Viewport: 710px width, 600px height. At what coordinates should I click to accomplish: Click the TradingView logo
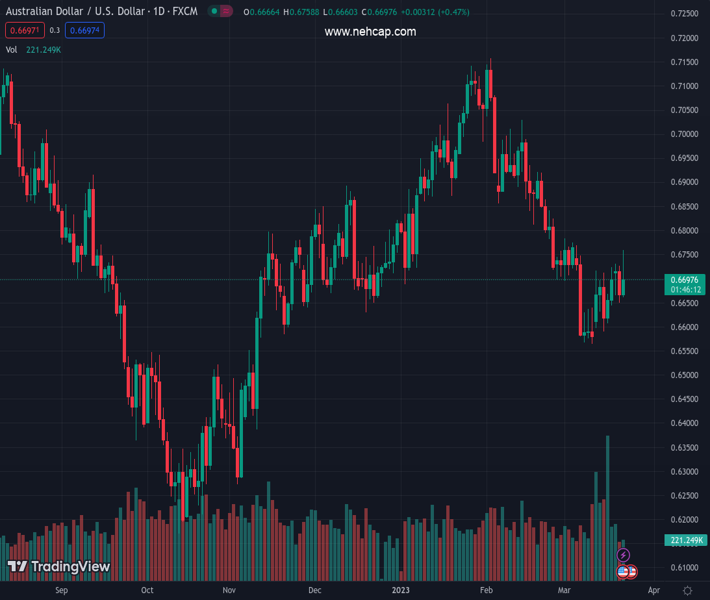click(58, 567)
